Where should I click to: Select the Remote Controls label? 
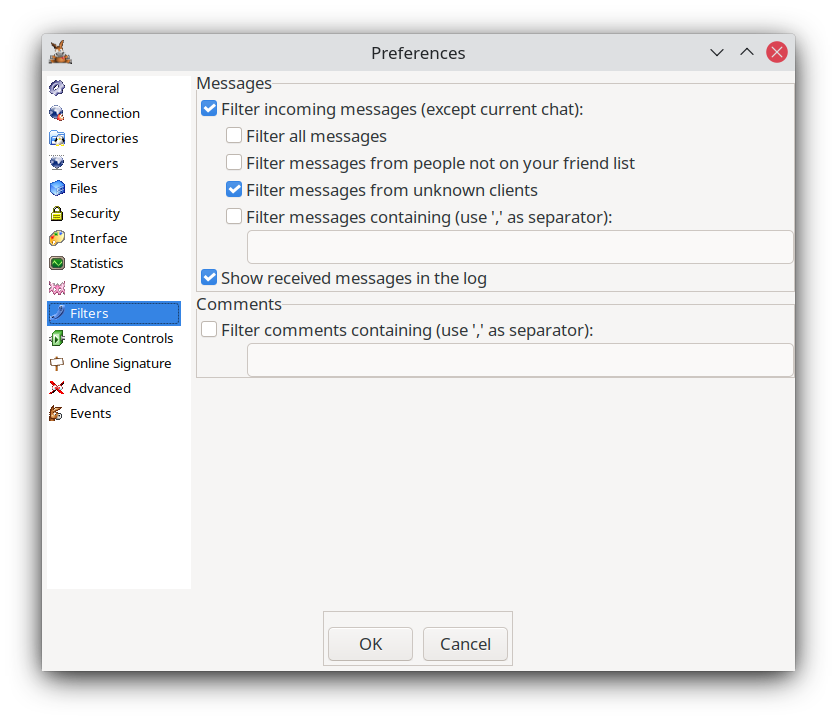(122, 338)
